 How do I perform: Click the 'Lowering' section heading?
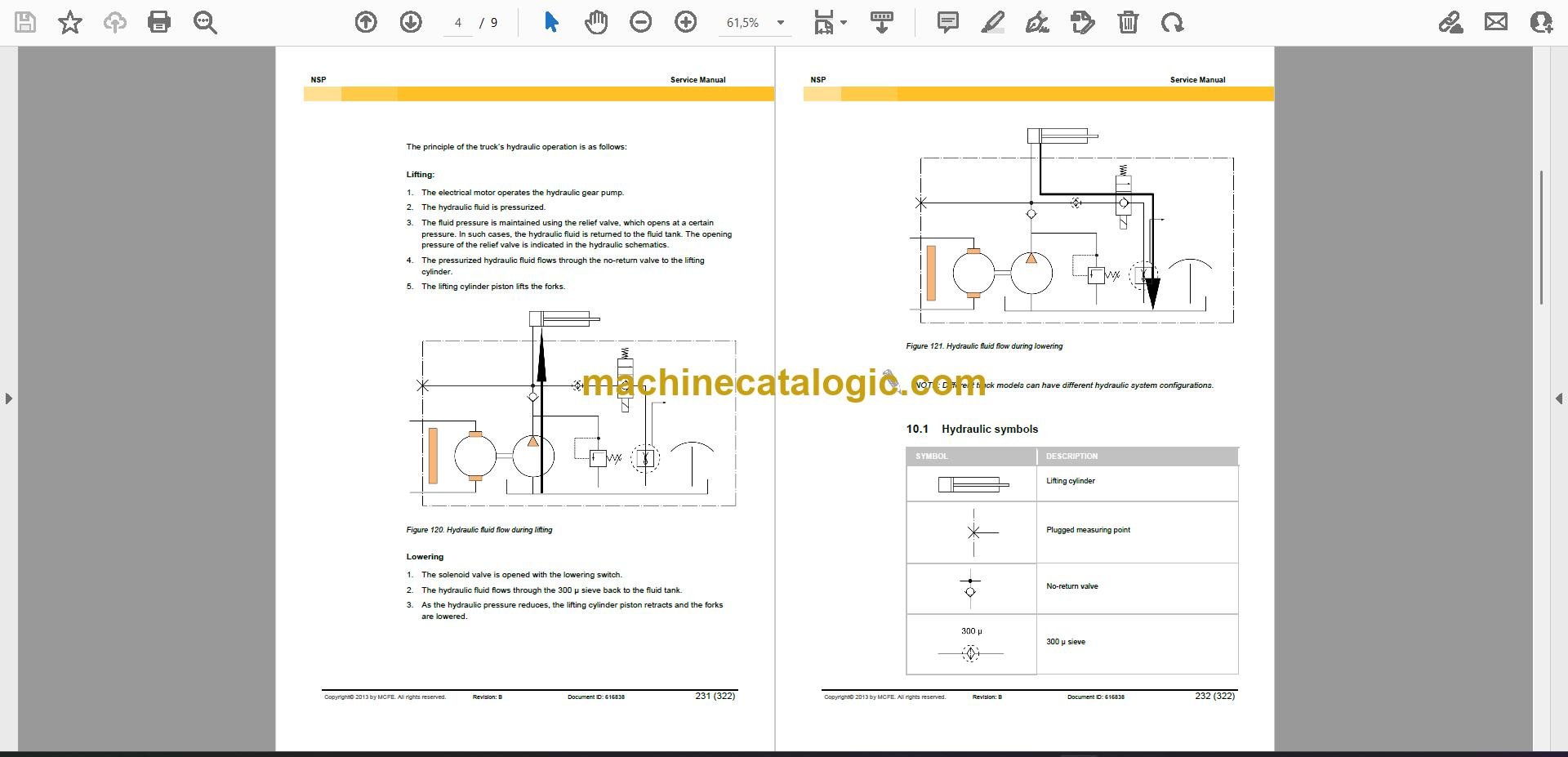pos(425,557)
